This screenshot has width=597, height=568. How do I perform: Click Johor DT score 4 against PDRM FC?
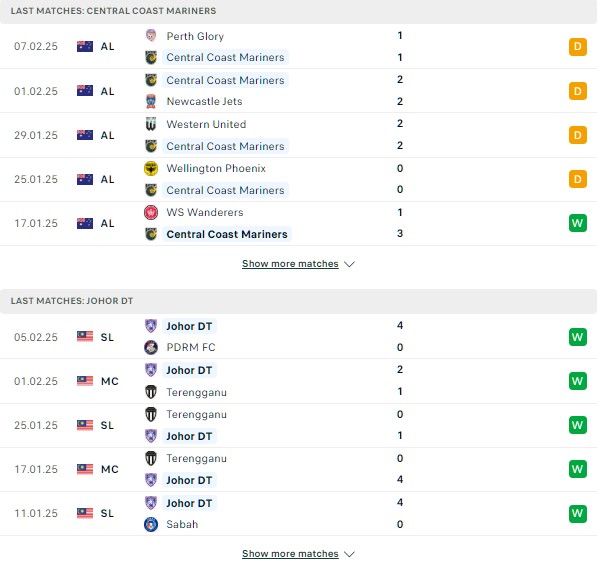400,325
